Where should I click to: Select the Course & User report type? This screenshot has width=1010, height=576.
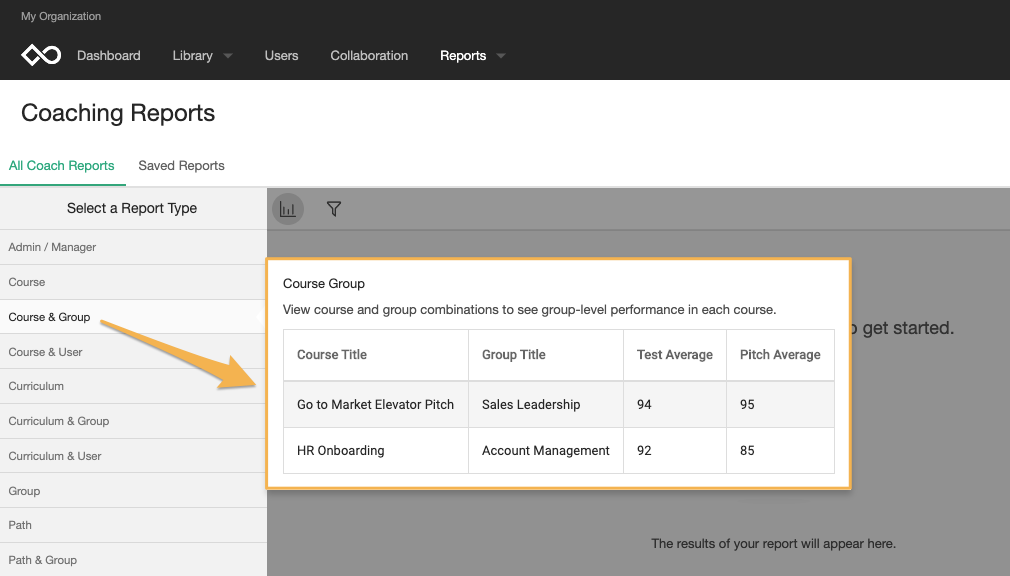click(x=133, y=352)
